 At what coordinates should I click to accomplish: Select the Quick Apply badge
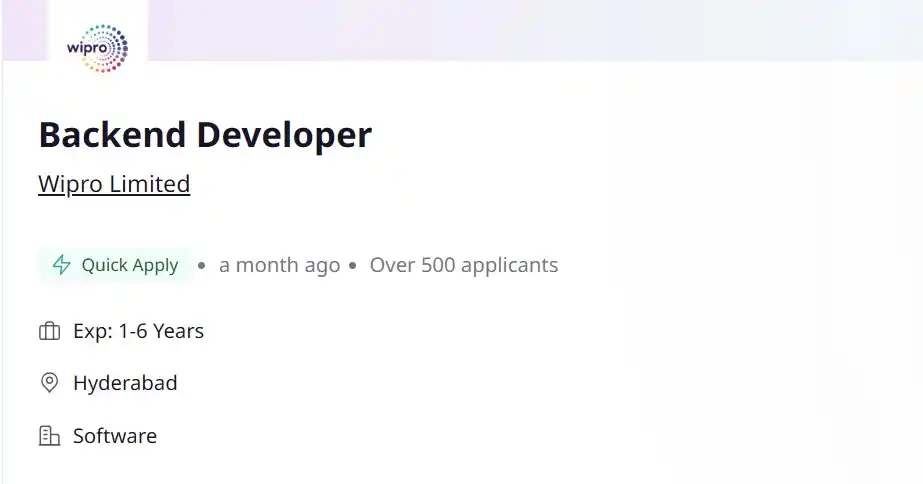[115, 265]
